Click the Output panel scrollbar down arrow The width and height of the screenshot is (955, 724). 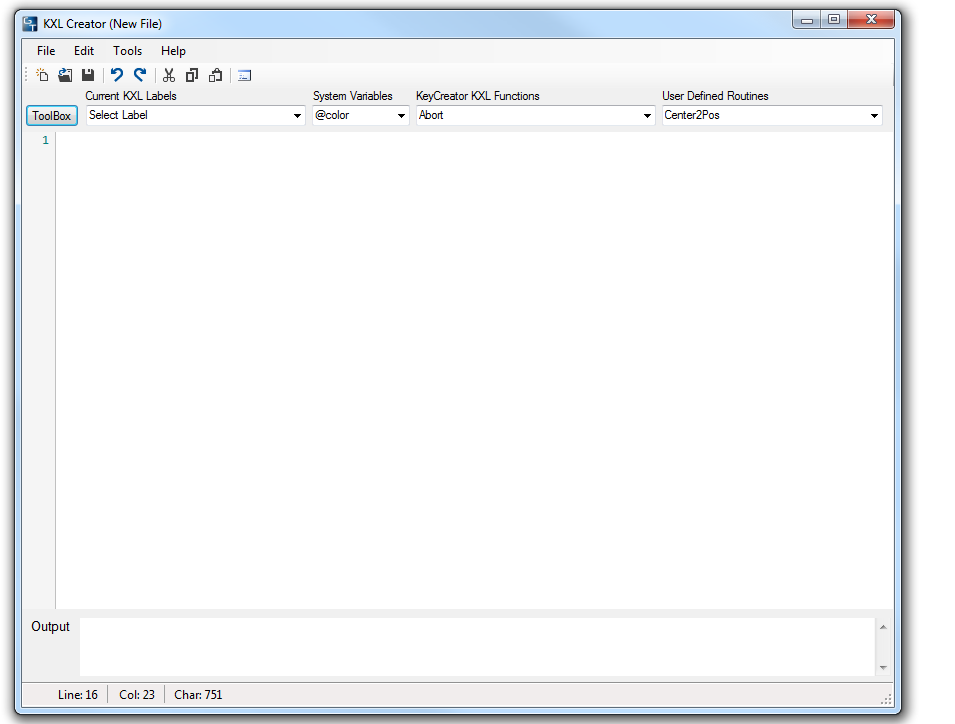tap(883, 667)
